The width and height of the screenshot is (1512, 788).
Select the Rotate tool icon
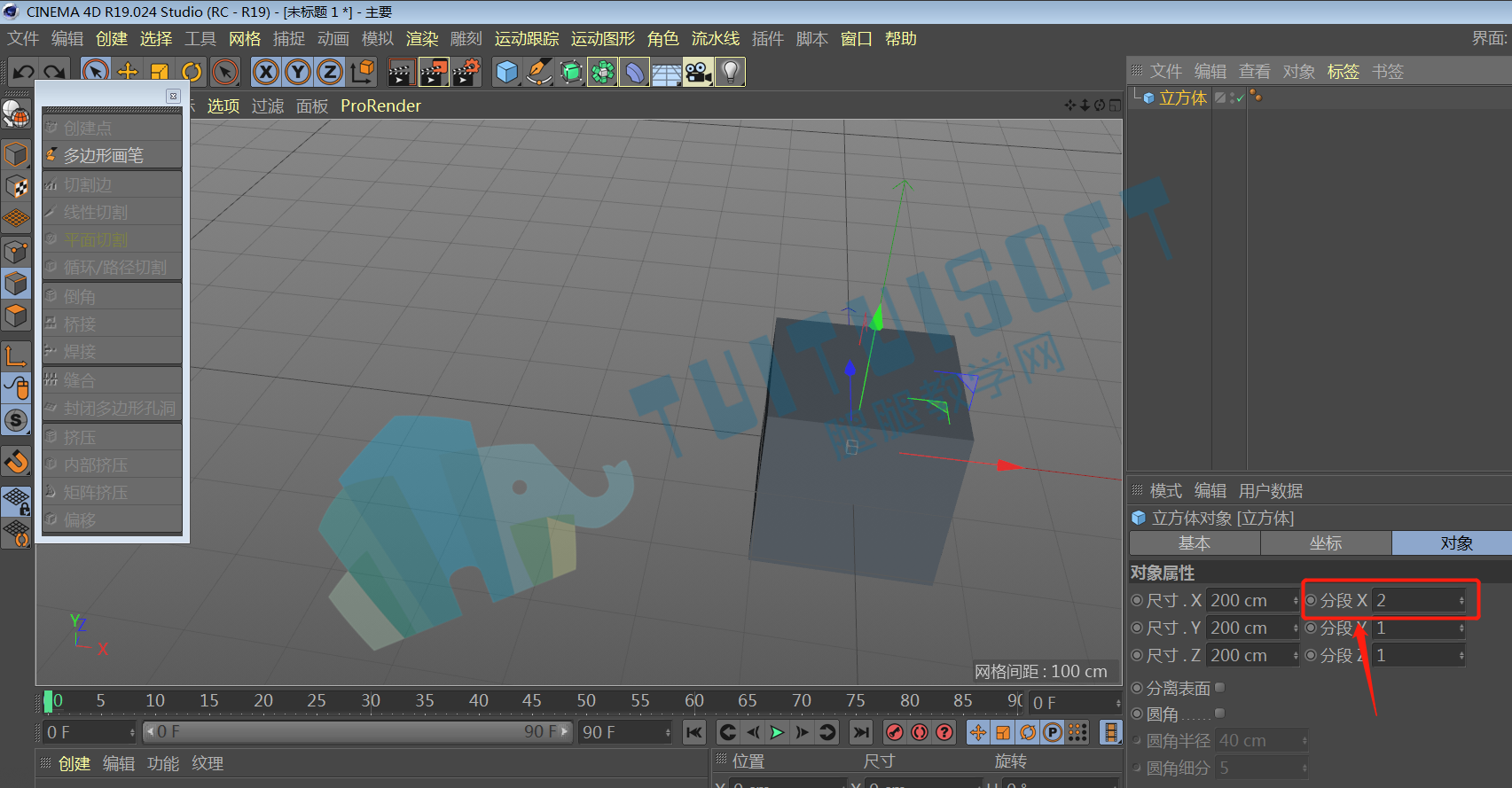pos(192,72)
